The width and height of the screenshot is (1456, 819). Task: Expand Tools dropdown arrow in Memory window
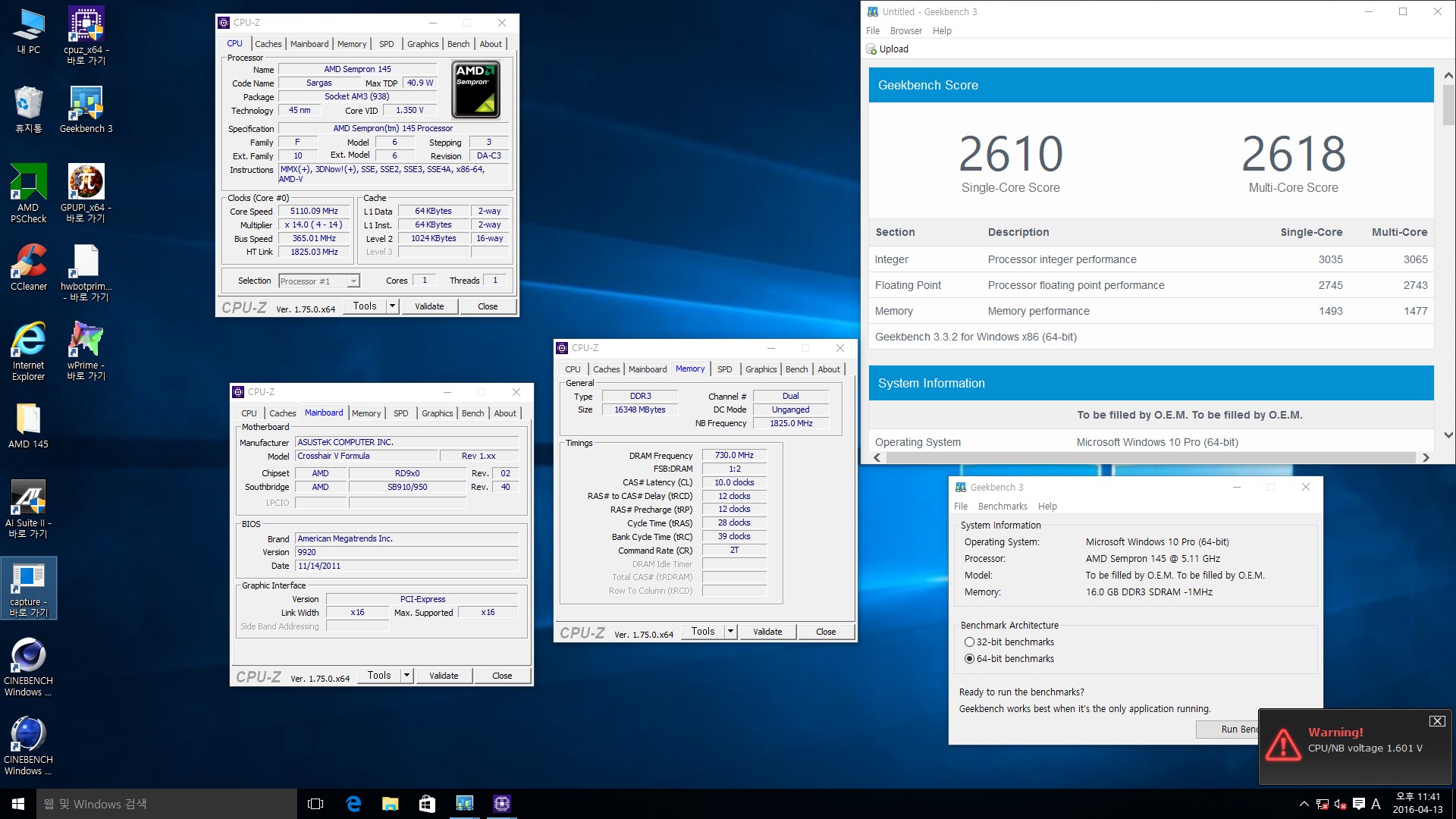coord(730,632)
